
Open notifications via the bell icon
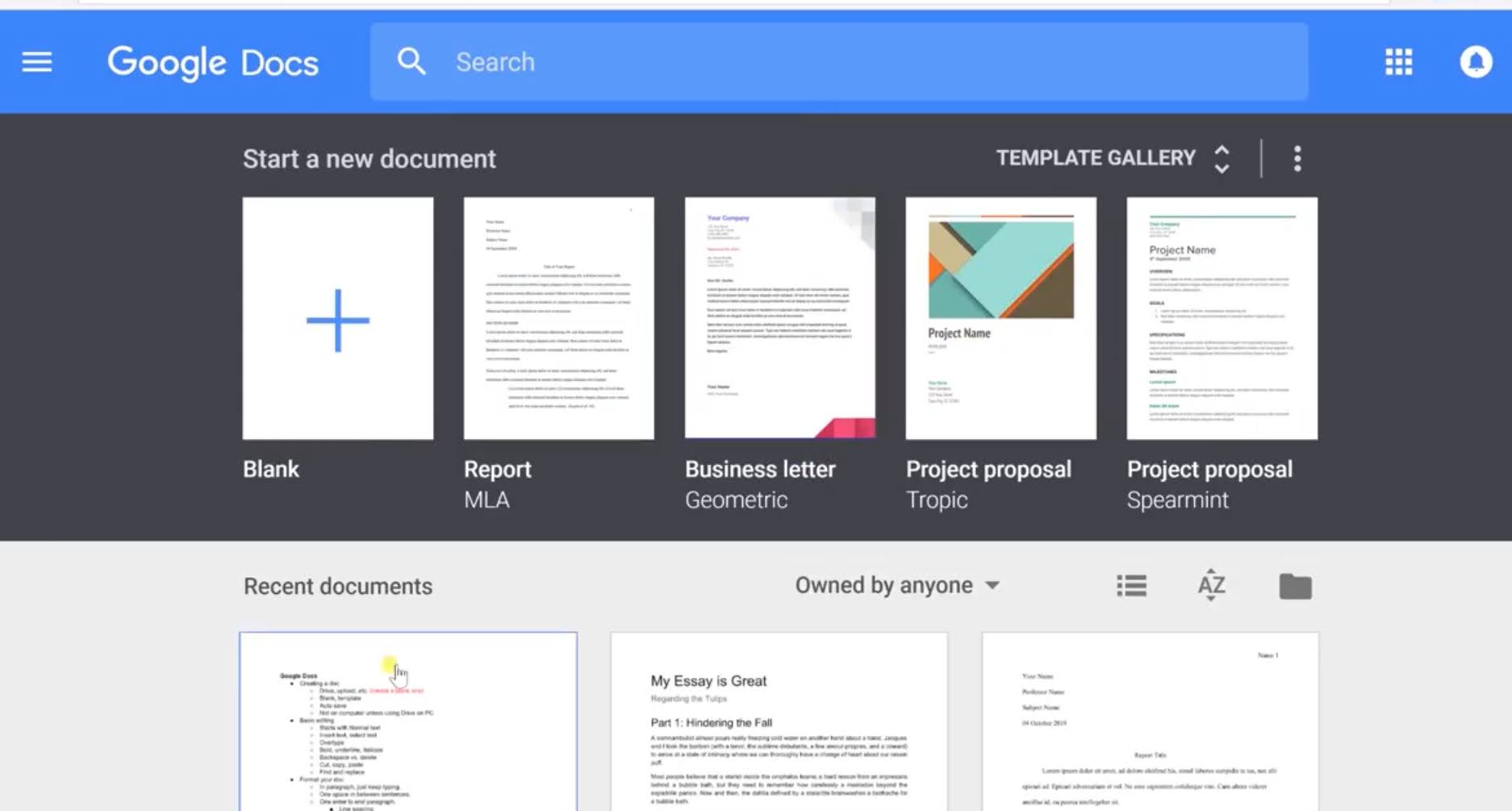click(x=1477, y=62)
